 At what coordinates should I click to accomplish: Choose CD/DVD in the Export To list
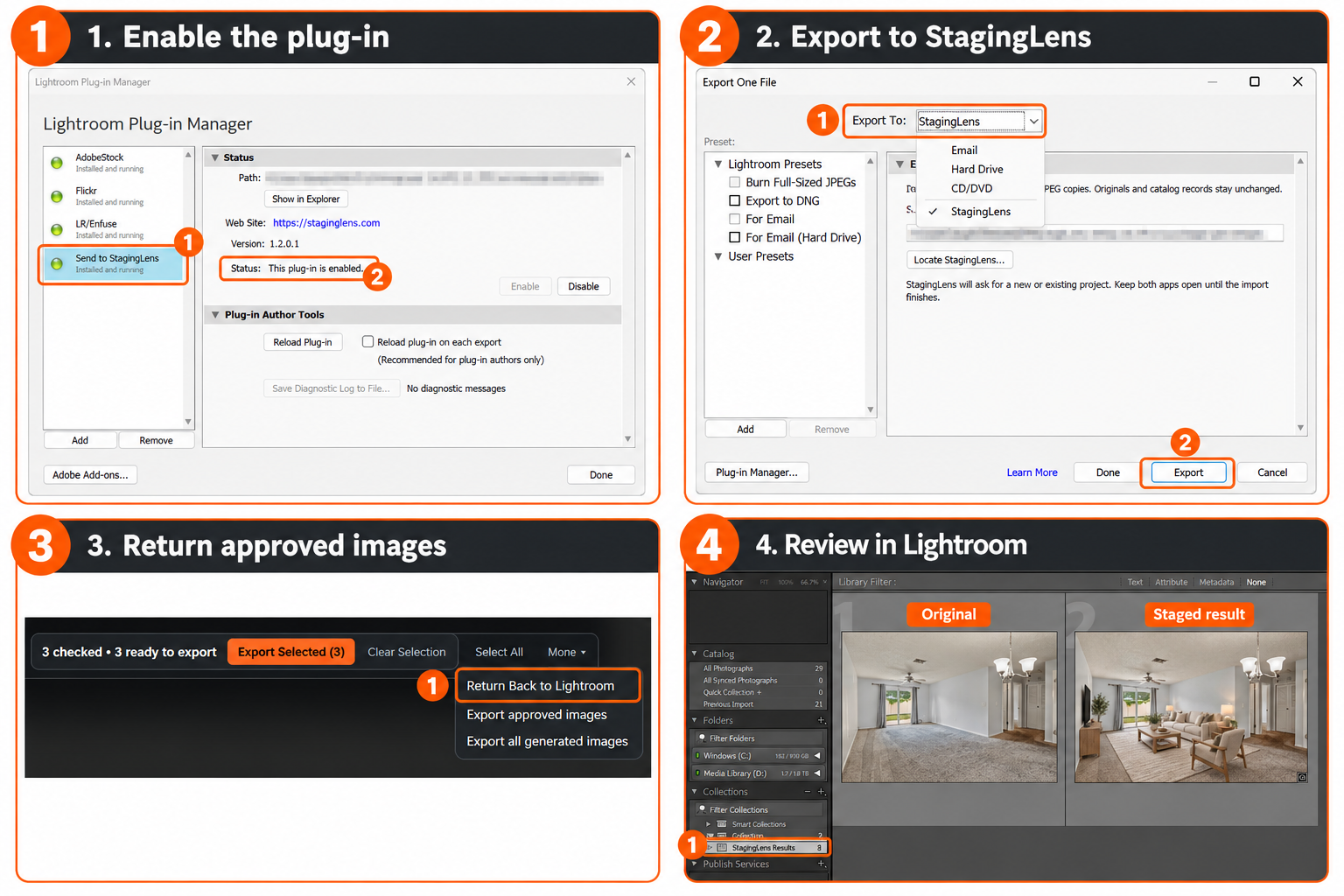(x=971, y=188)
